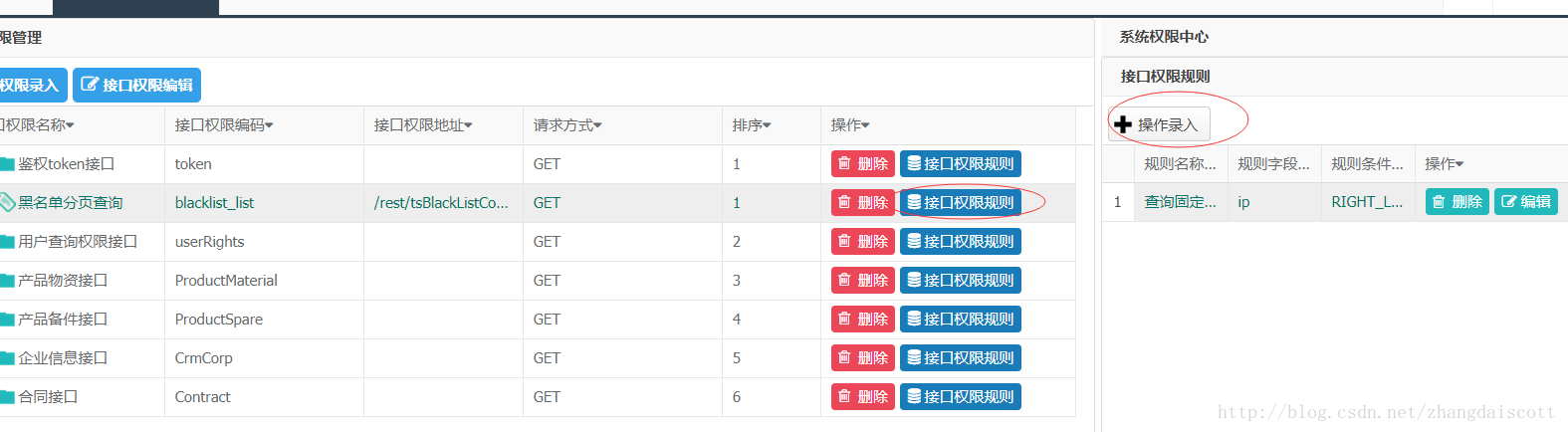This screenshot has width=1568, height=432.
Task: Click the folder icon beside 鉴权token接口
Action: click(x=7, y=164)
